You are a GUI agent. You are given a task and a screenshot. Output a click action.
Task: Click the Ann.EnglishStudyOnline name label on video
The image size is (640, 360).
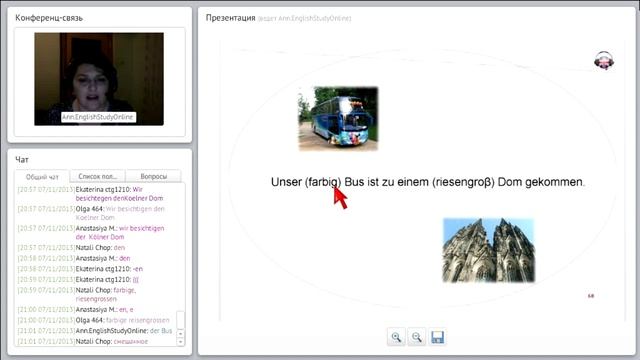[98, 117]
